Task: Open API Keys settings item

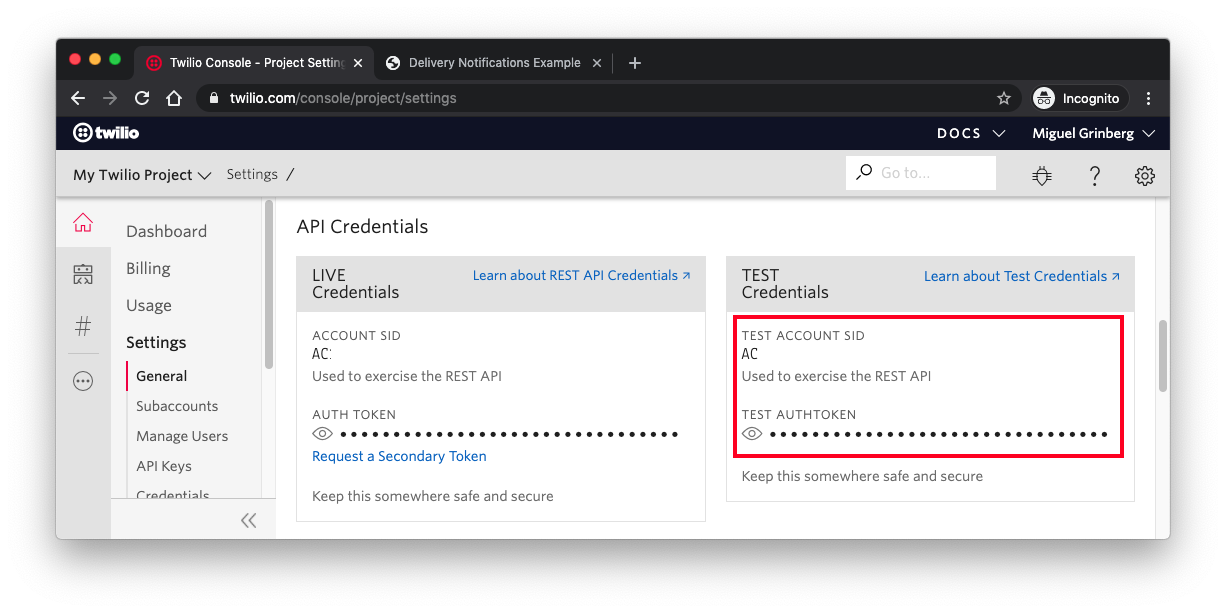Action: [164, 466]
